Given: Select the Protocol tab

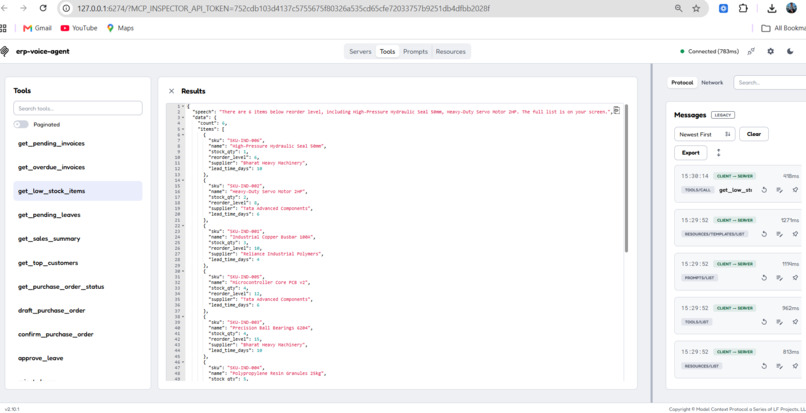Looking at the screenshot, I should click(682, 82).
